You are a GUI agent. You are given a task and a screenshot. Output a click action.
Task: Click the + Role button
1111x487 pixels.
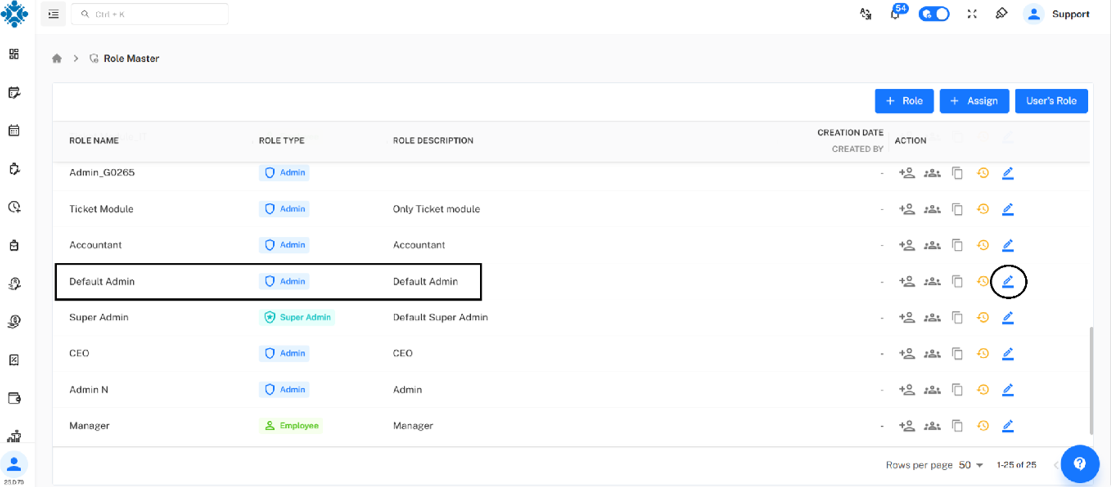(x=904, y=101)
